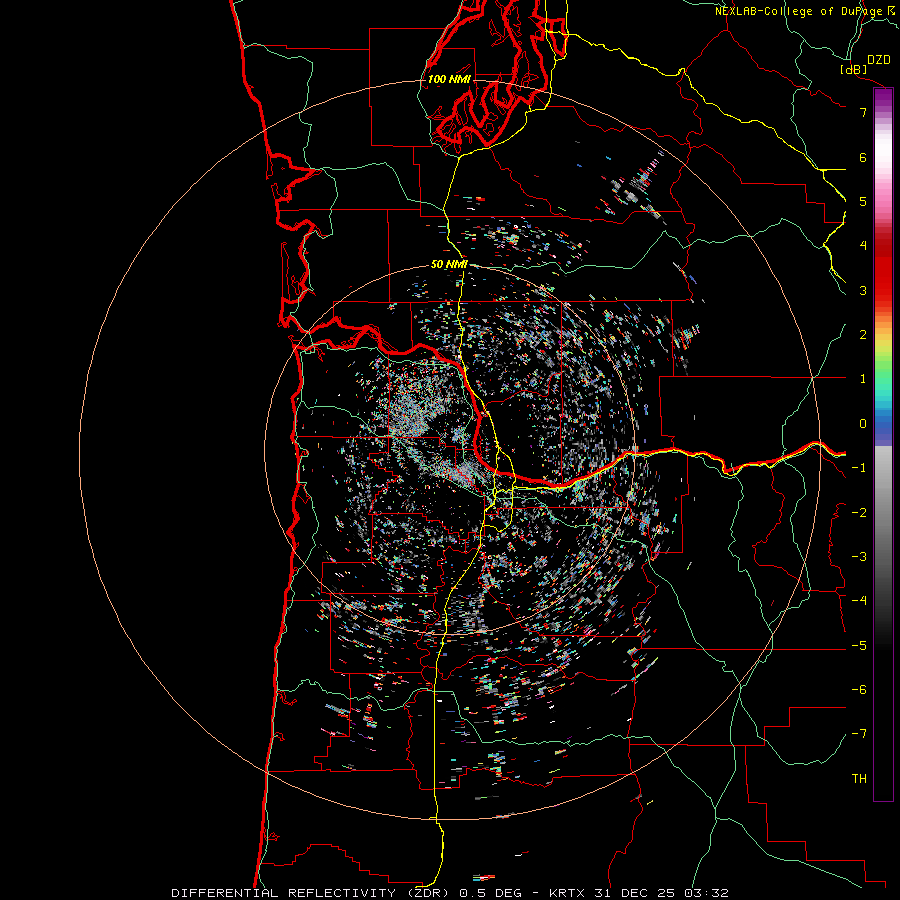
Task: Click the 7 value on the color scale
Action: (863, 112)
